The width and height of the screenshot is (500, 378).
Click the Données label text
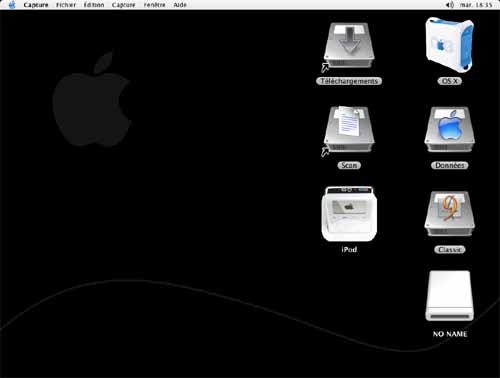click(x=449, y=165)
